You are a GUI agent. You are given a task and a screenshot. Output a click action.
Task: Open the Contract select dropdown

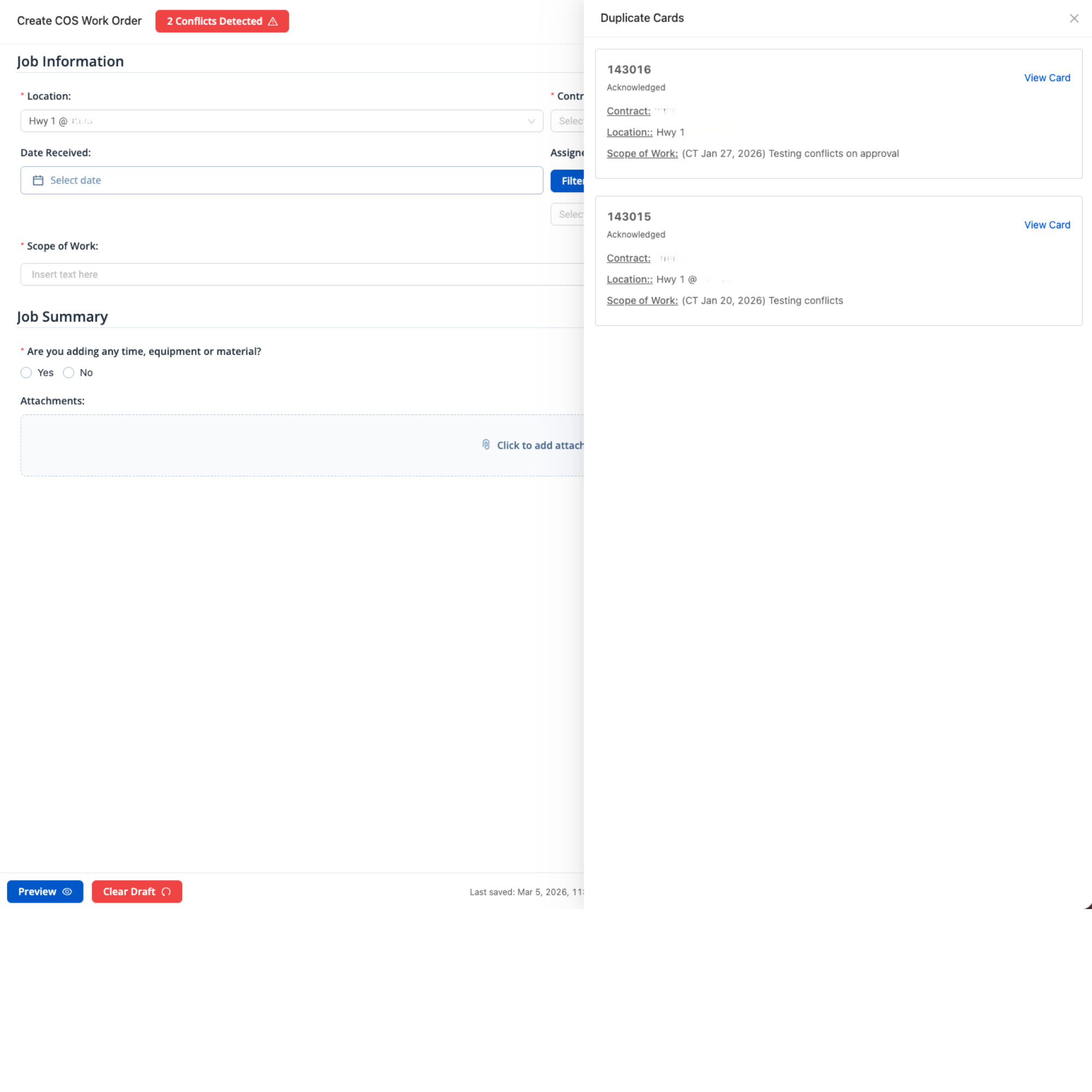568,121
